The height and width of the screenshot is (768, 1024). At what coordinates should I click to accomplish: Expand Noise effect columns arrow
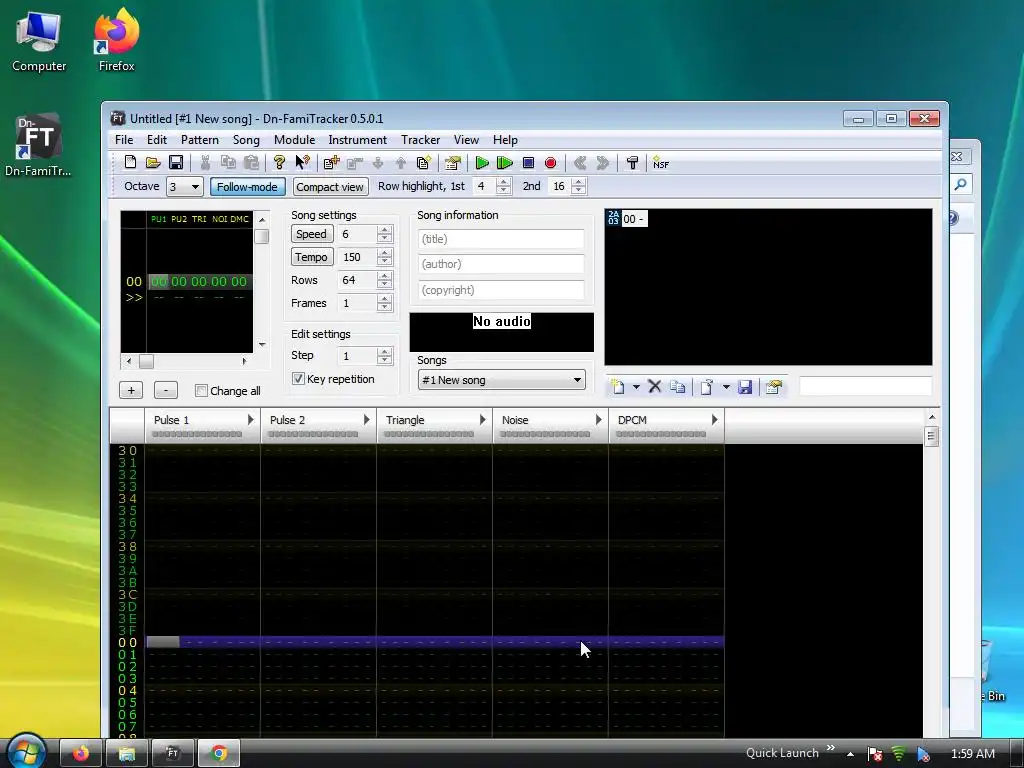point(599,420)
